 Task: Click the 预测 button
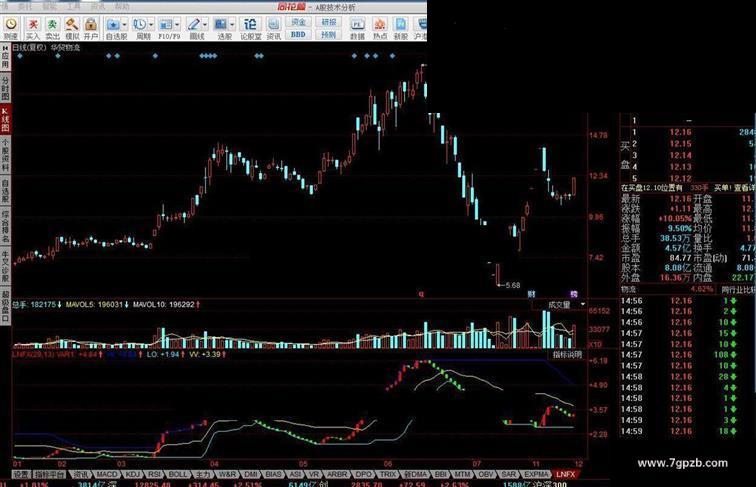(329, 35)
